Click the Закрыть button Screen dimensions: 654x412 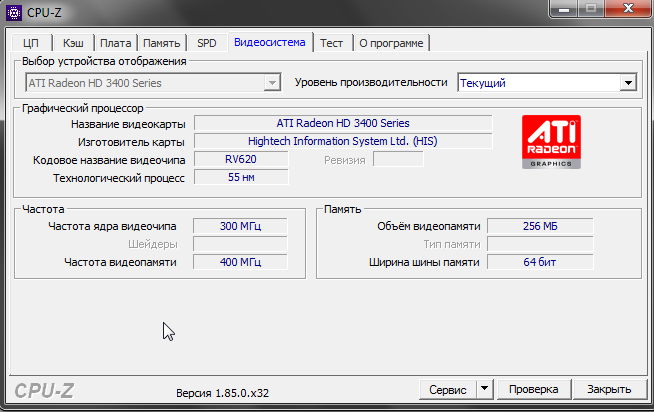coord(609,389)
